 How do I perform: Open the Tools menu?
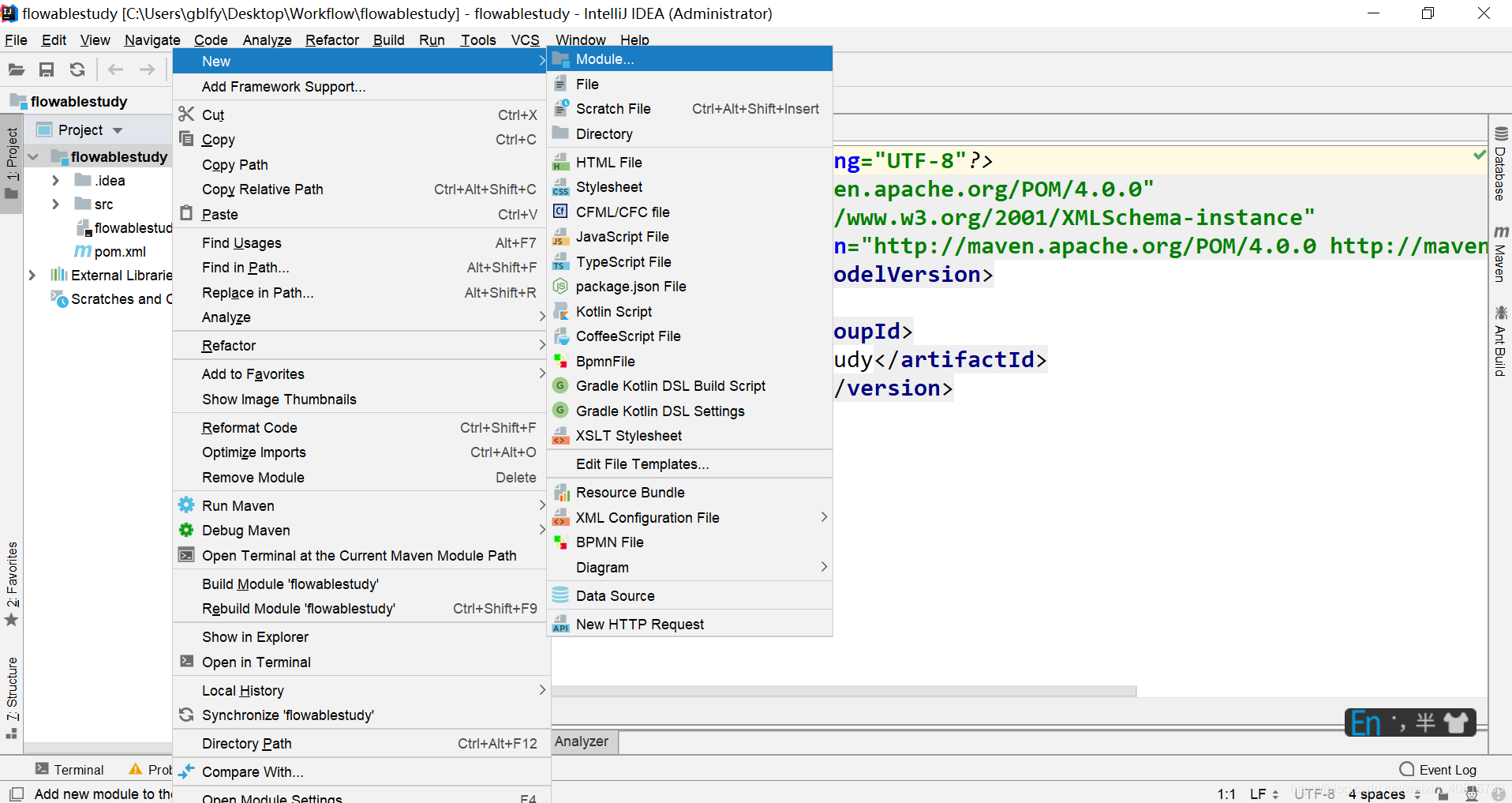pos(478,40)
